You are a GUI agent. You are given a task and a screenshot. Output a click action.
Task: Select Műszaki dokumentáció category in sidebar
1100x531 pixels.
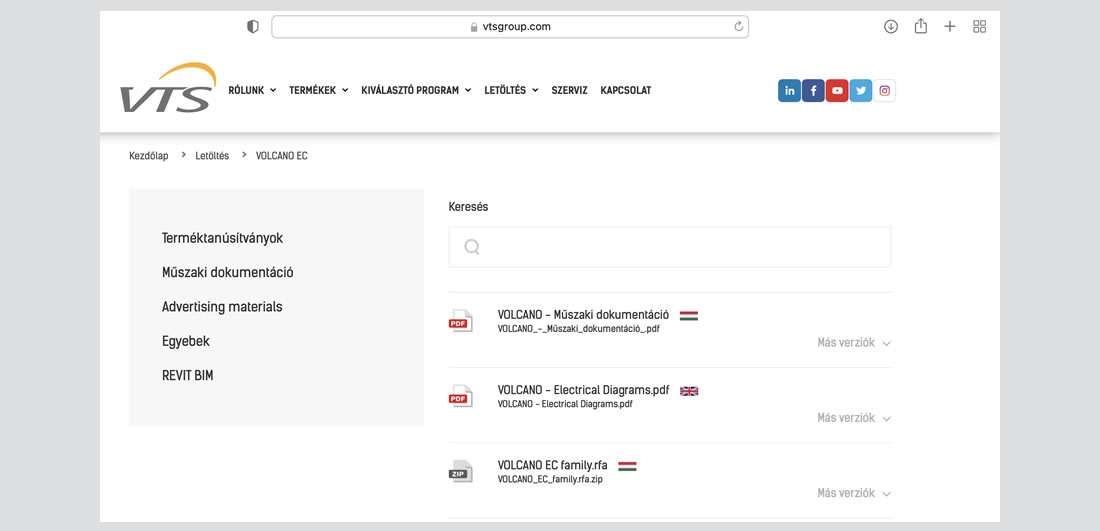(x=227, y=273)
